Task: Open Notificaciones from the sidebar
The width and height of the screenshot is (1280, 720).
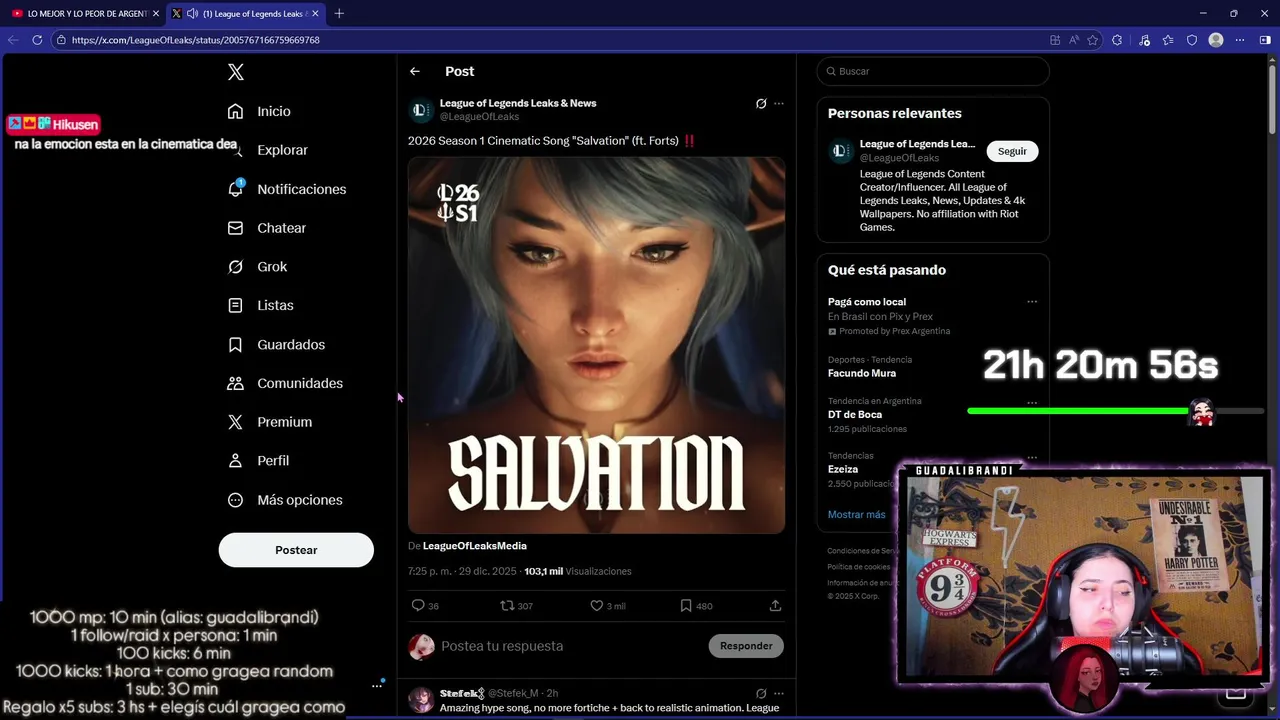Action: (287, 189)
